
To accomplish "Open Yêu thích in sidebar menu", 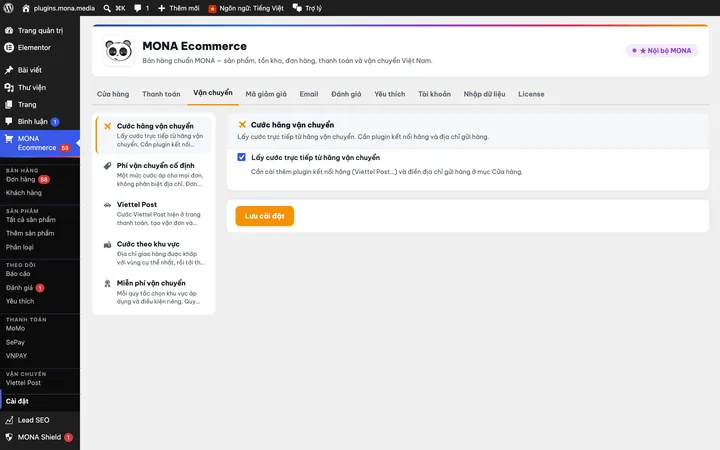I will 20,301.
